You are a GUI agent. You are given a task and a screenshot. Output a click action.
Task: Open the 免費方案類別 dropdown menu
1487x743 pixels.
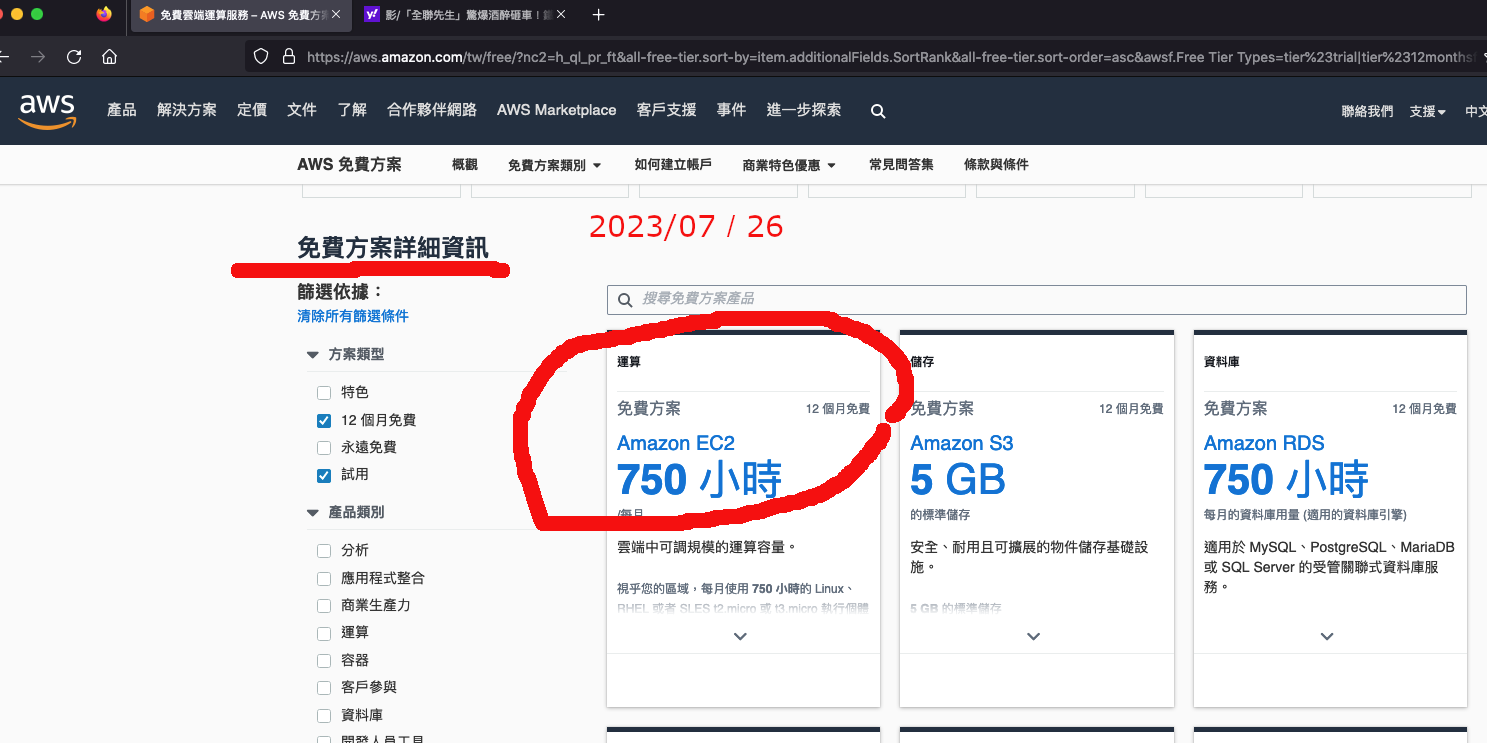pos(554,165)
